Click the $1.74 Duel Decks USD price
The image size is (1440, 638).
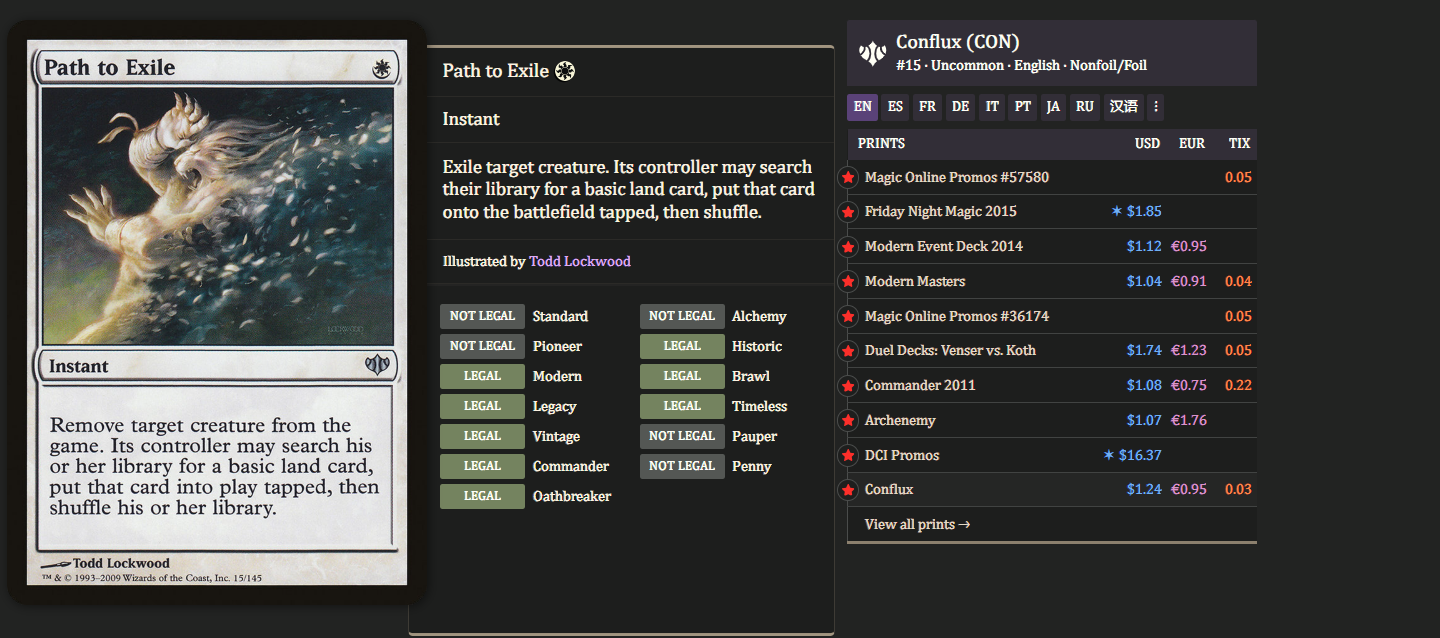(x=1144, y=351)
